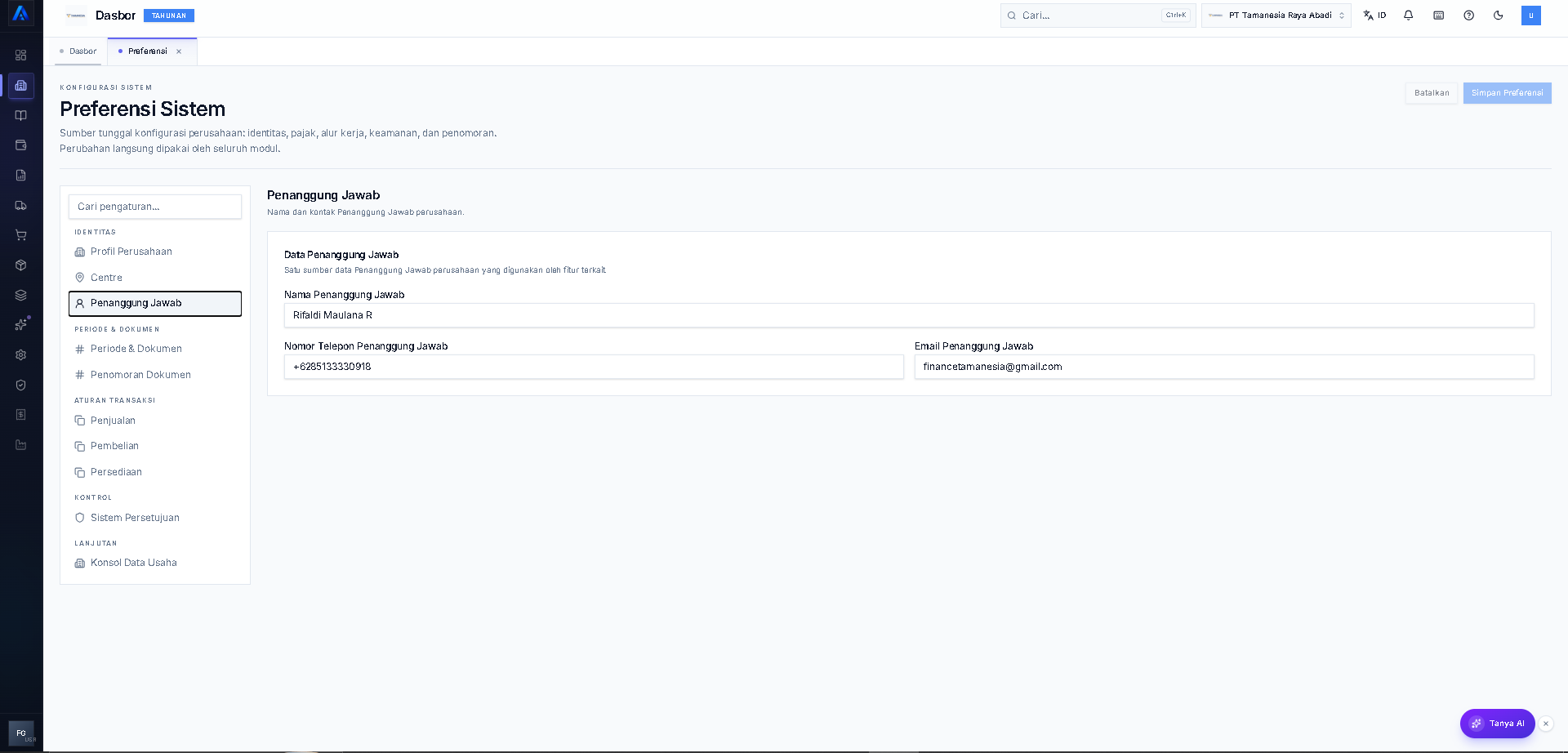Select Penanggung Jawab in settings list
The height and width of the screenshot is (753, 1568).
coord(155,303)
